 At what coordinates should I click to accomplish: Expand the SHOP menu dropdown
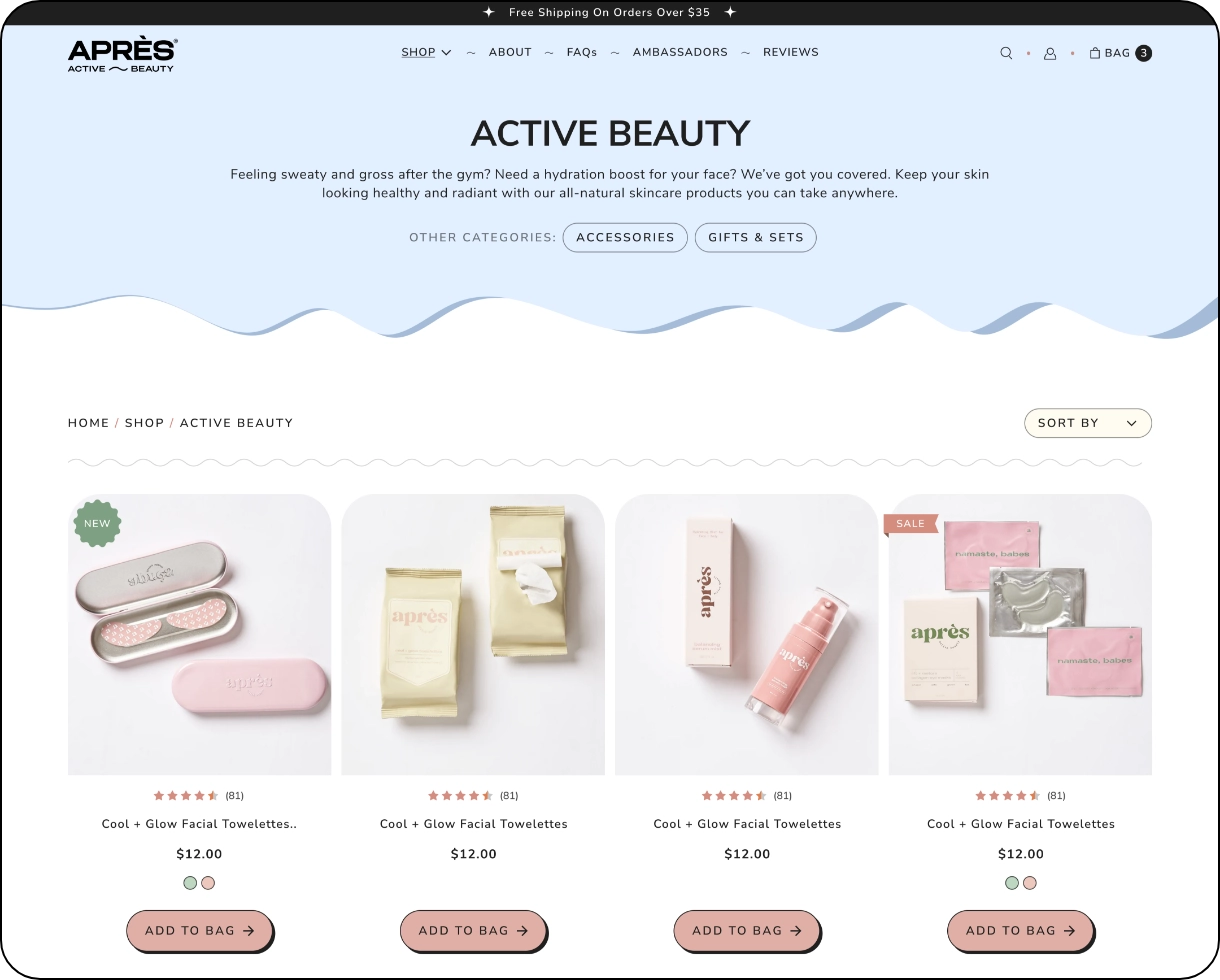click(x=426, y=52)
